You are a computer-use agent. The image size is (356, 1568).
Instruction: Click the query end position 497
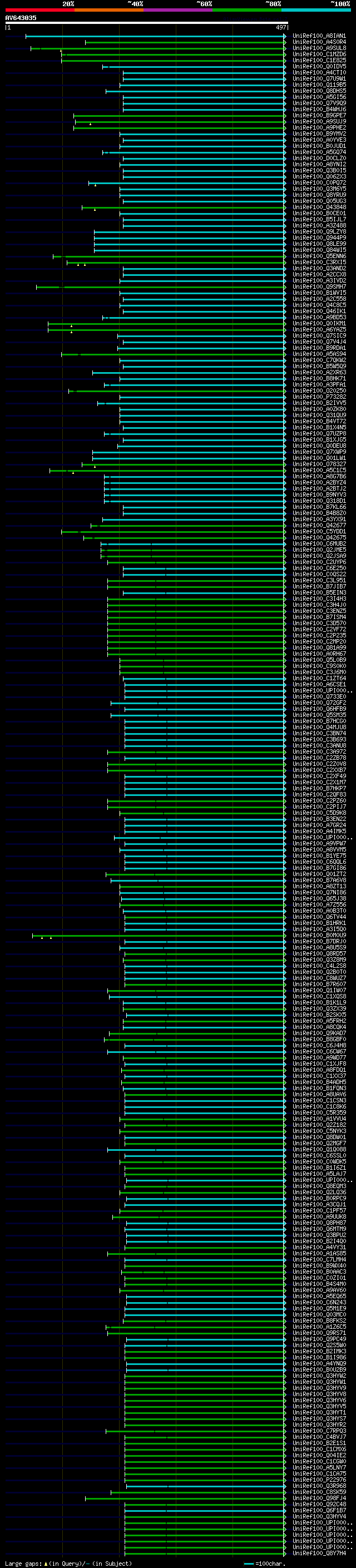(x=280, y=27)
